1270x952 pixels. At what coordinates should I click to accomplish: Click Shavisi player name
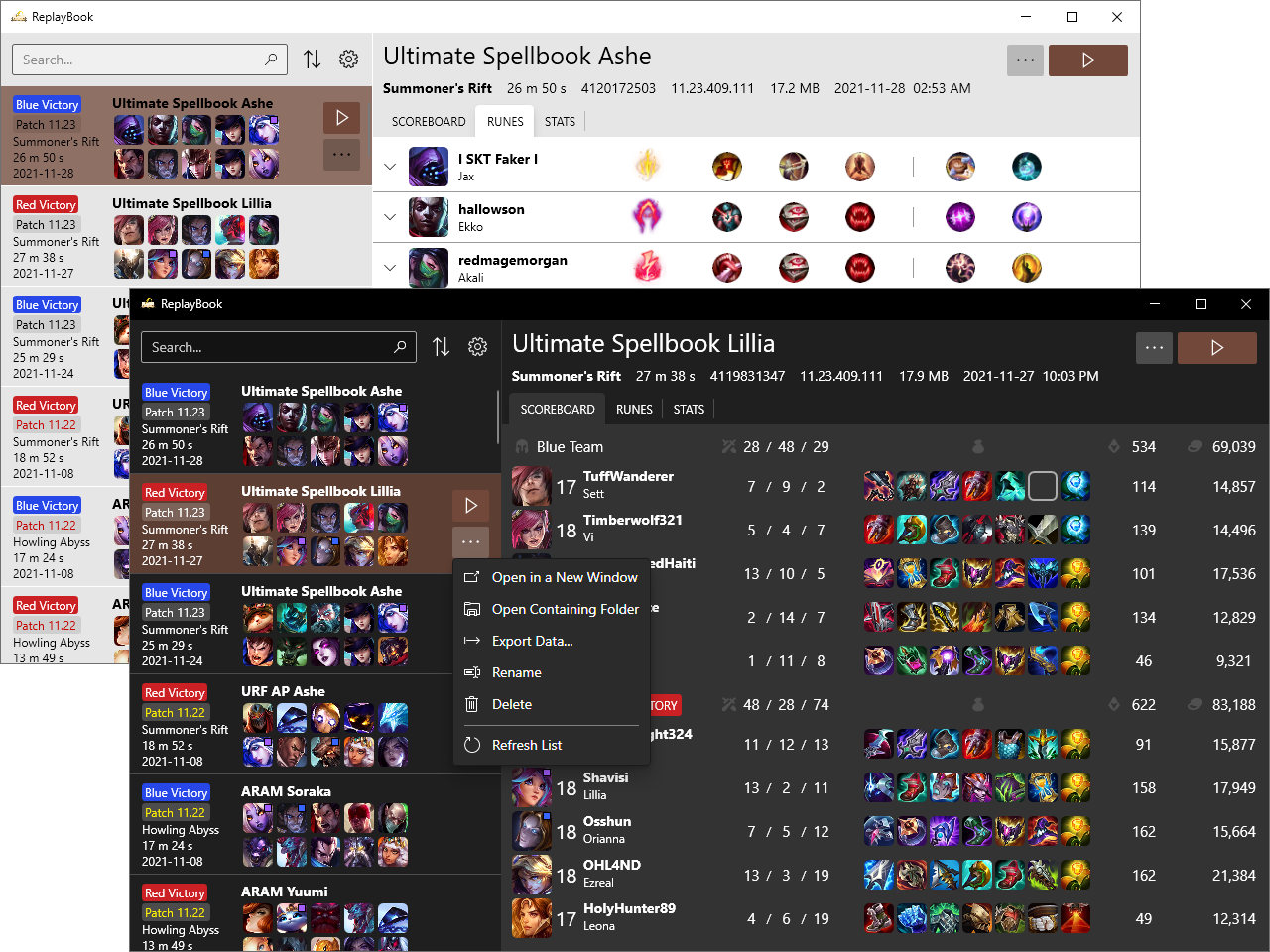point(605,777)
